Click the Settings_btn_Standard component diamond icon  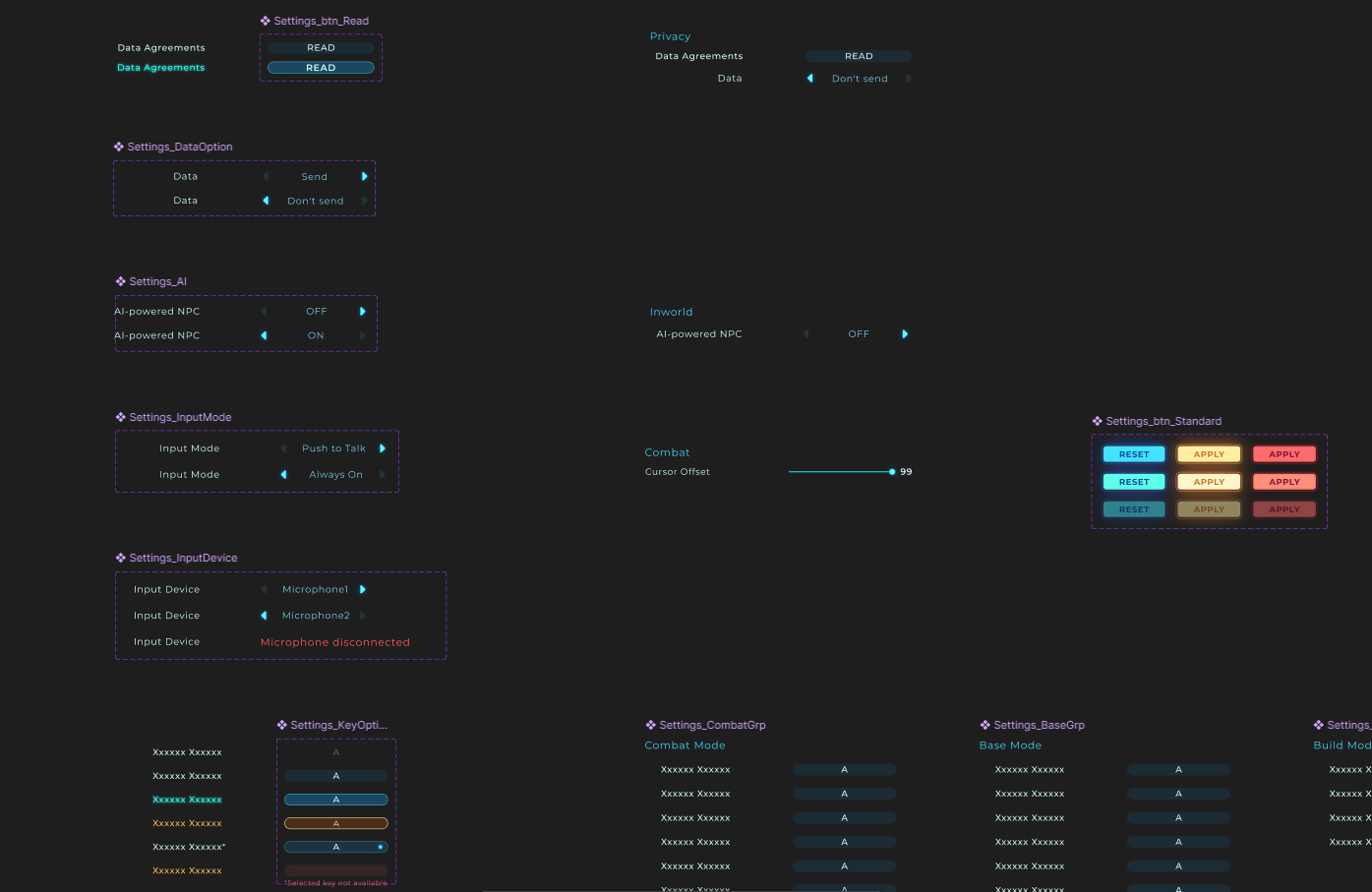tap(1098, 421)
